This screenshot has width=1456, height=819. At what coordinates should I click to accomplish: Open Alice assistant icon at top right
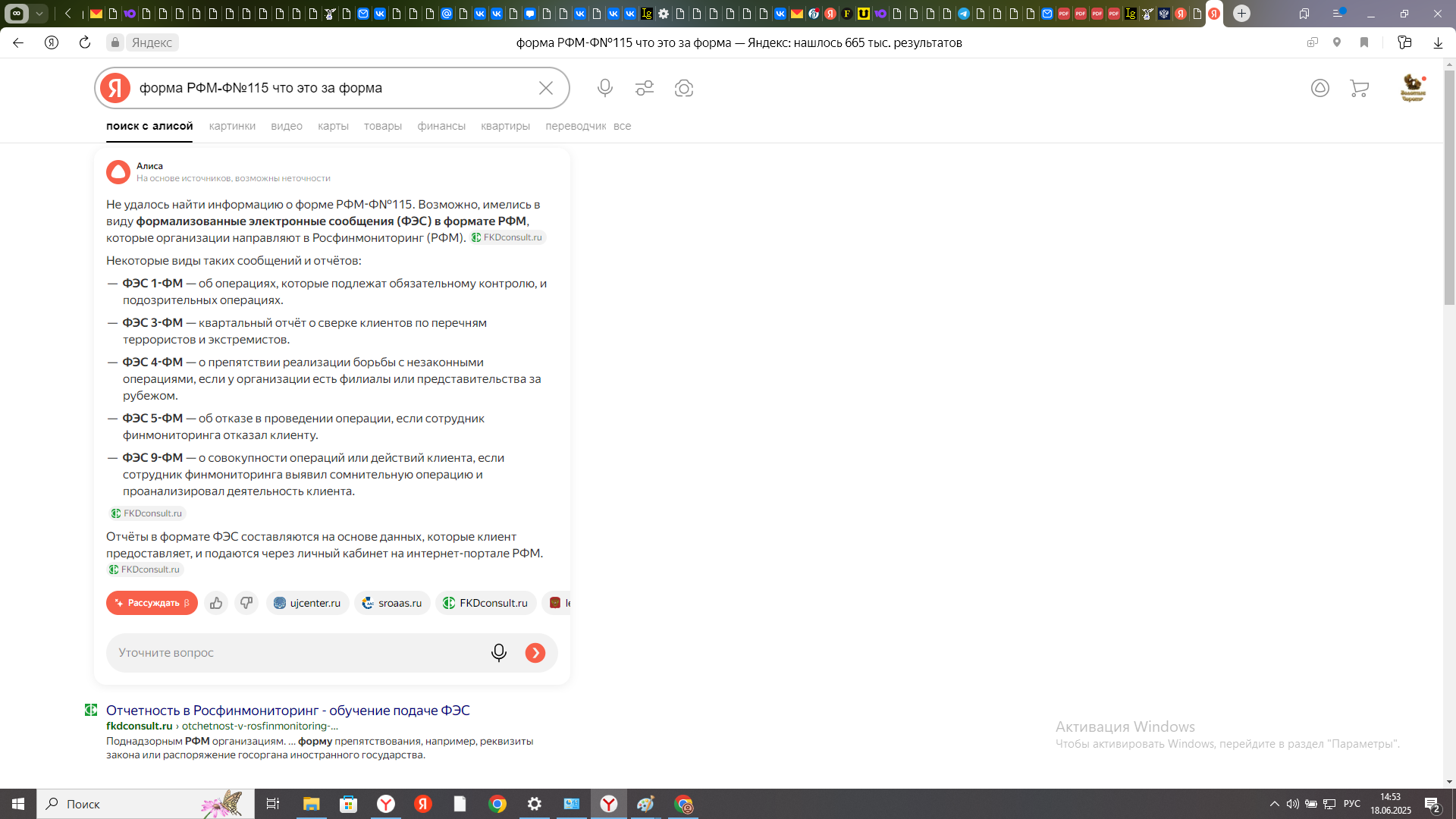click(x=1320, y=88)
